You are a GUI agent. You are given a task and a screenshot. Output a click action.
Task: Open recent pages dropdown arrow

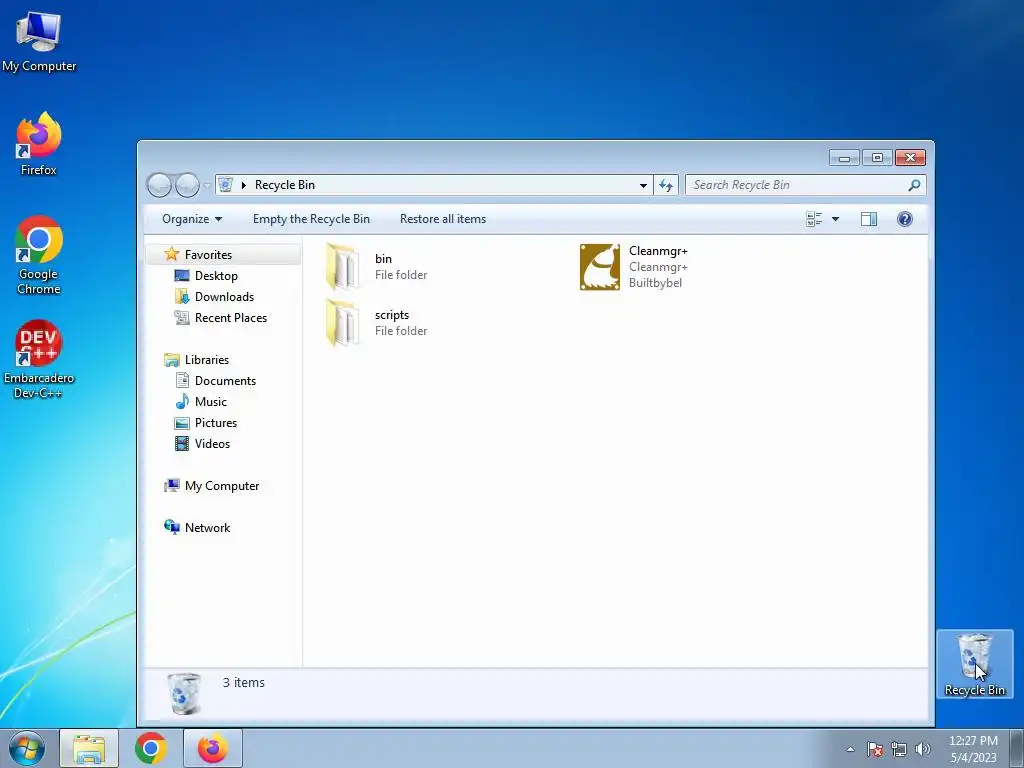pos(207,185)
